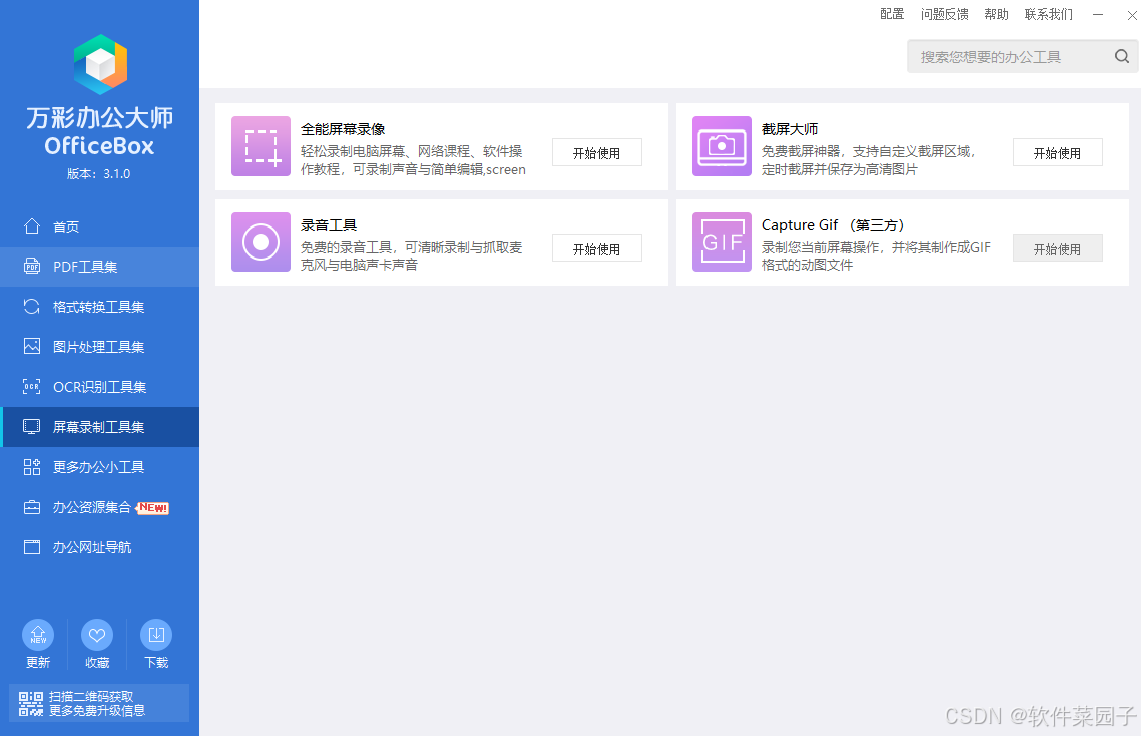1141x736 pixels.
Task: Open 配置 in the top bar
Action: [891, 14]
